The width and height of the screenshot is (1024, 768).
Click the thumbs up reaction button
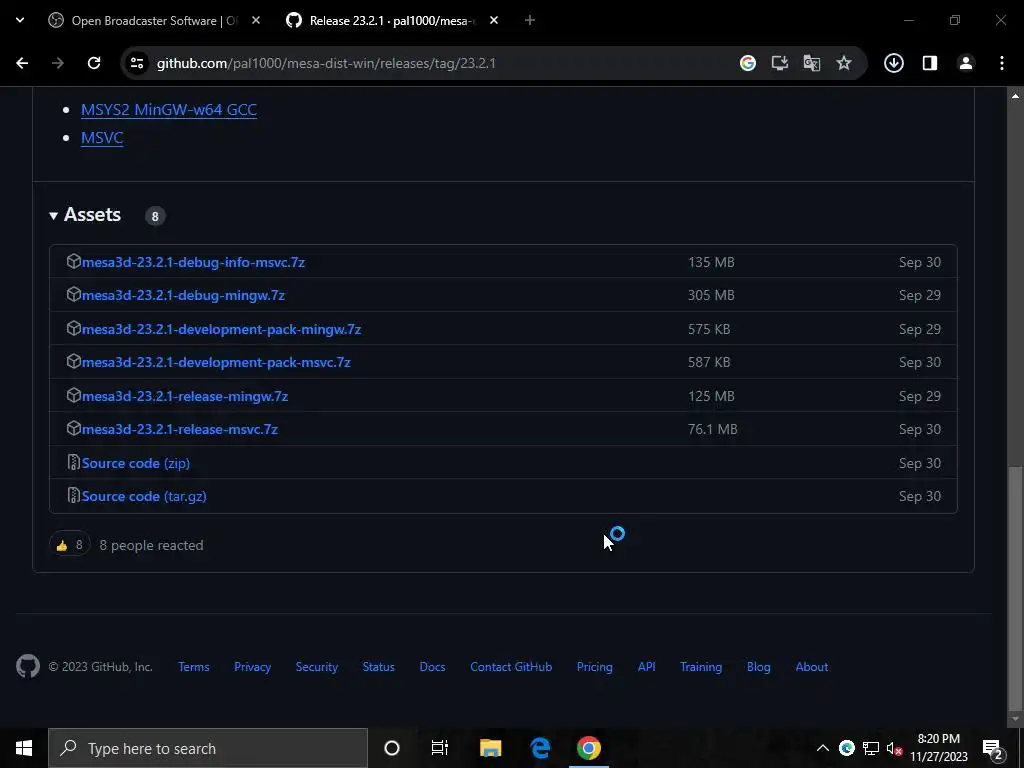coord(69,545)
